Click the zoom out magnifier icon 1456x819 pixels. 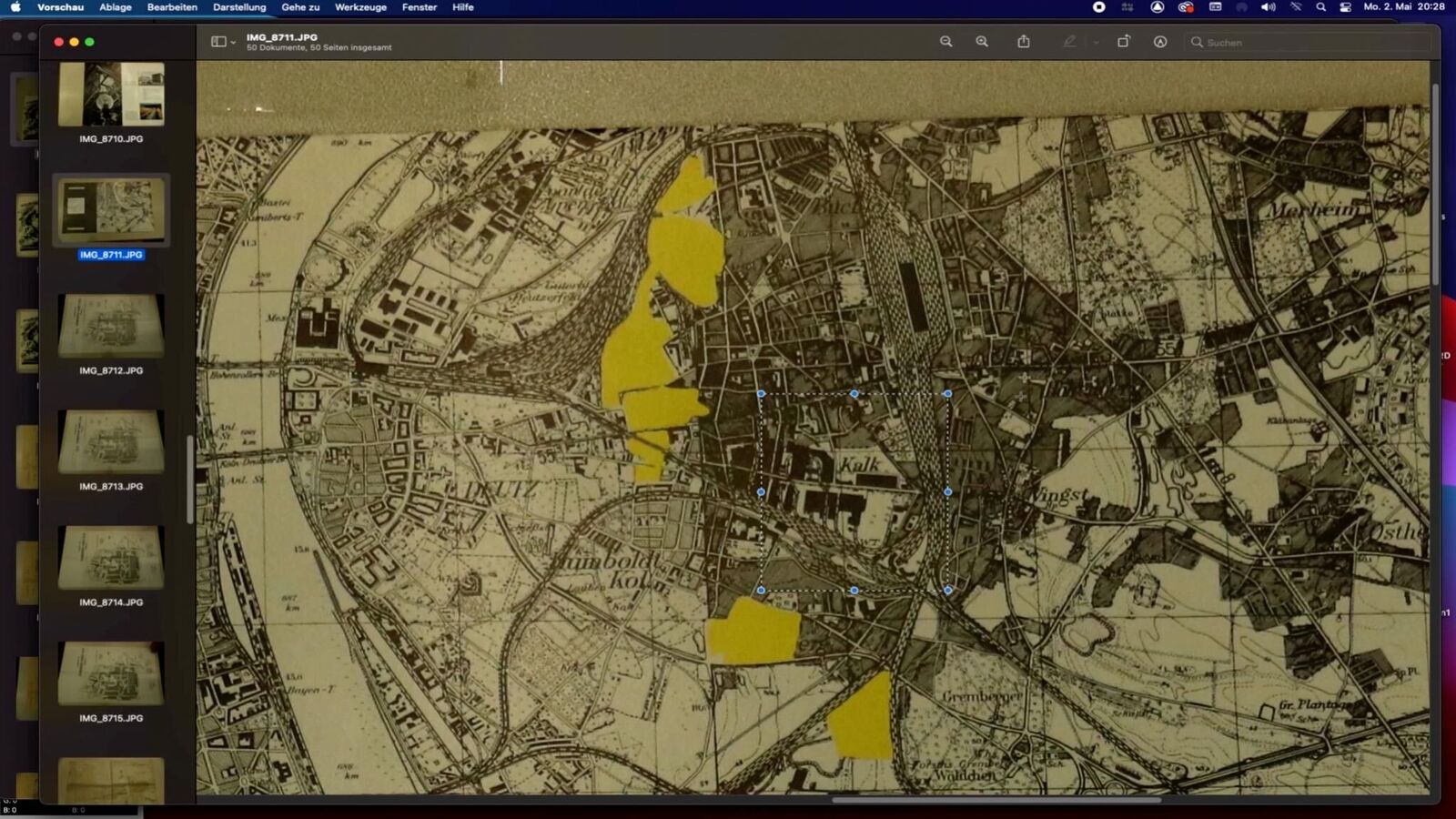pyautogui.click(x=945, y=42)
